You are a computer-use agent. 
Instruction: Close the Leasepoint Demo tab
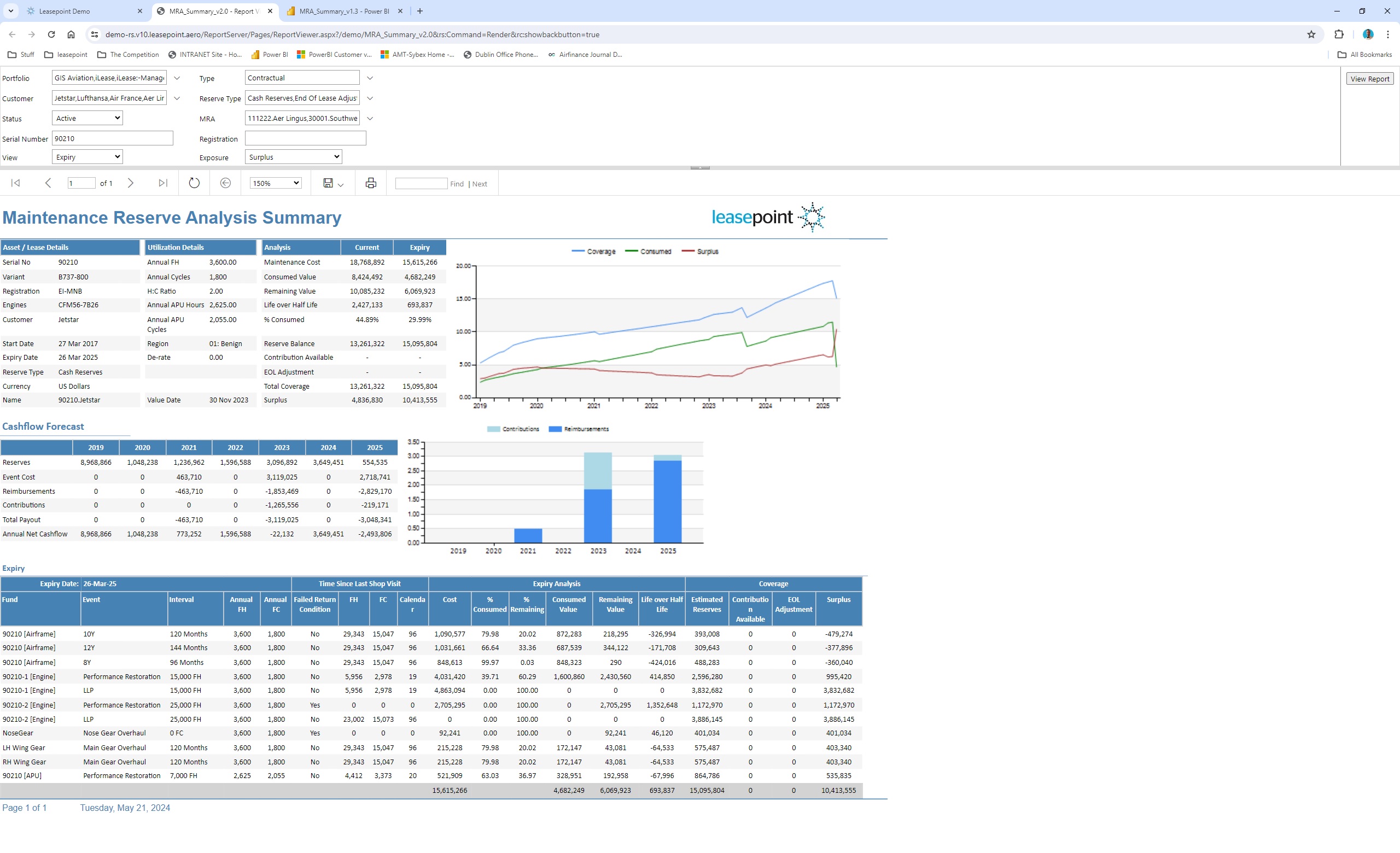[141, 11]
